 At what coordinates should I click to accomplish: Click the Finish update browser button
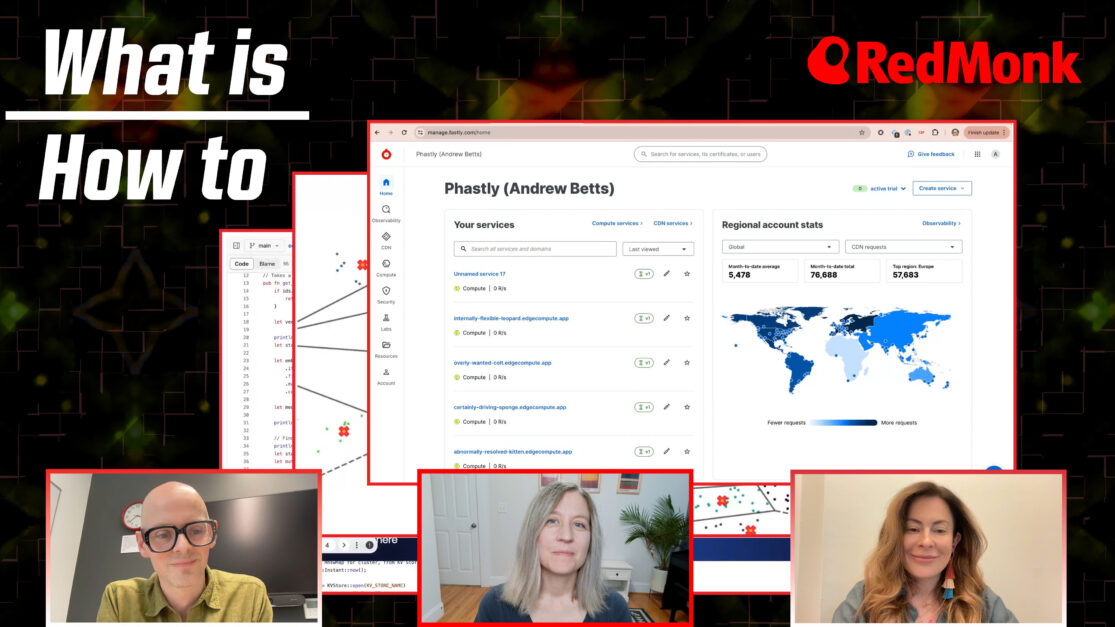tap(987, 132)
